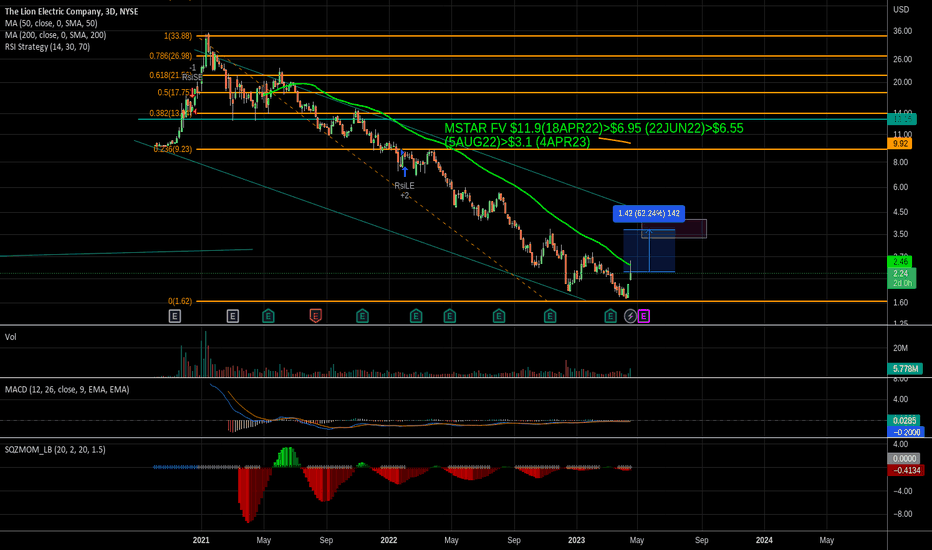This screenshot has width=932, height=550.
Task: Click the teal earnings marker between 2022 and May 2022
Action: (416, 316)
